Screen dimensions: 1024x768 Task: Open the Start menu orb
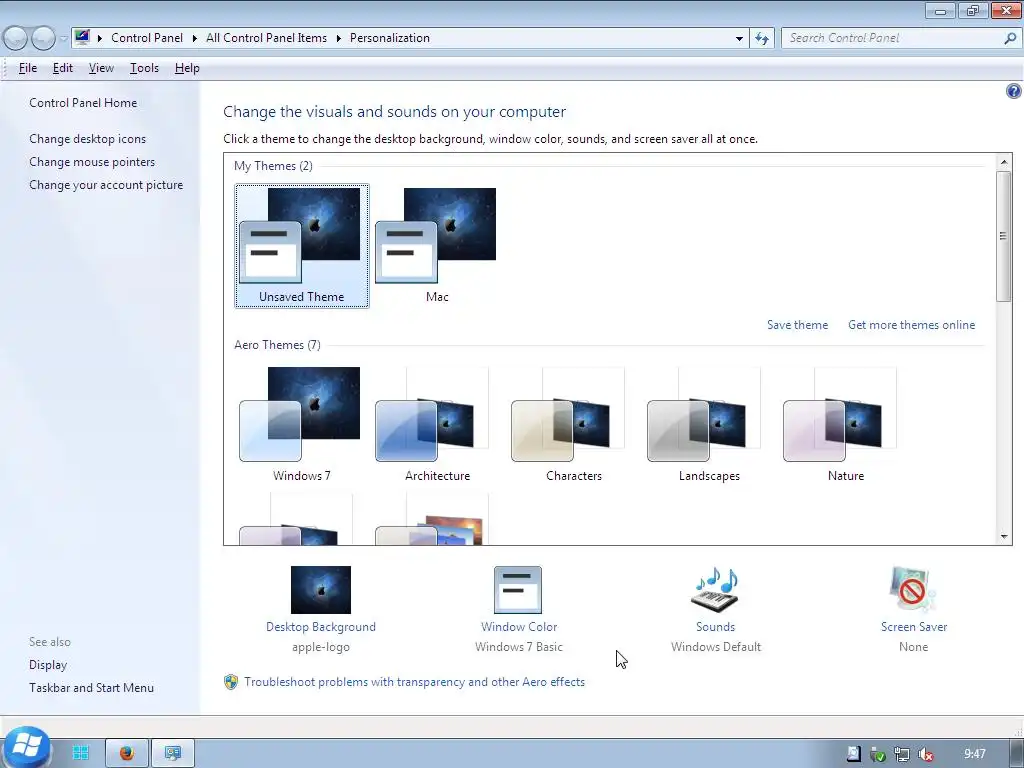click(x=26, y=746)
